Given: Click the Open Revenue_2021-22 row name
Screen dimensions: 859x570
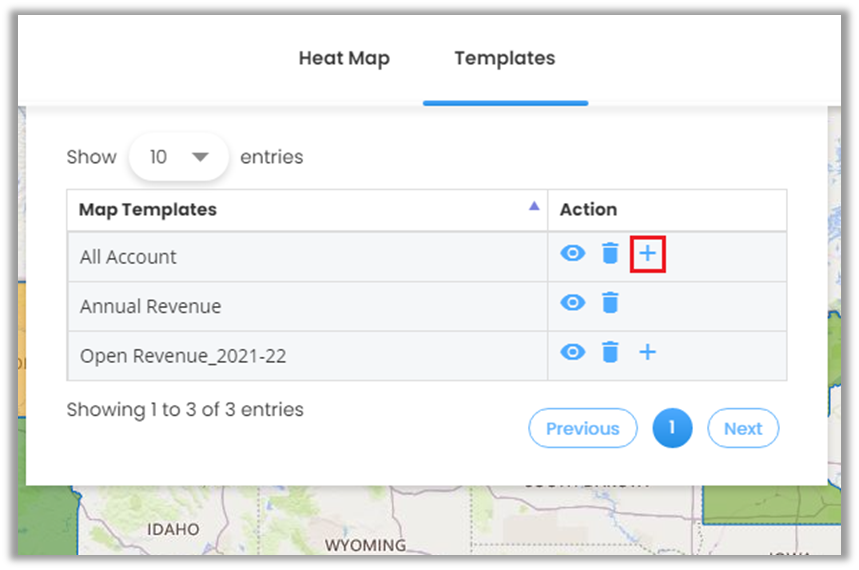Looking at the screenshot, I should tap(183, 356).
